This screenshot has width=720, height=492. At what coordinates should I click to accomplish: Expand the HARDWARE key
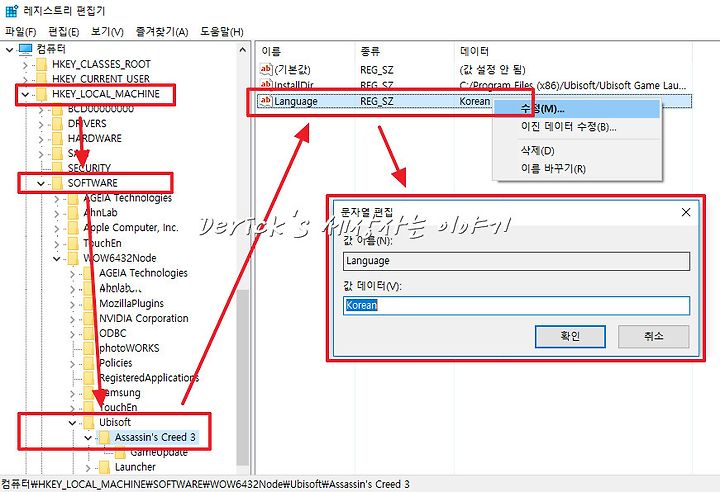pos(41,139)
